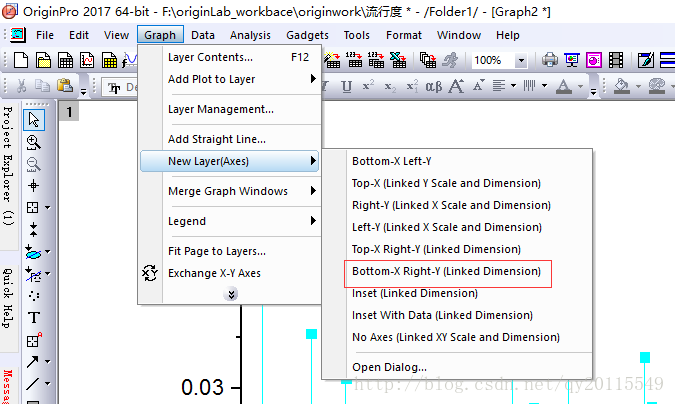Click the Paste clipboard icon

(x=64, y=86)
